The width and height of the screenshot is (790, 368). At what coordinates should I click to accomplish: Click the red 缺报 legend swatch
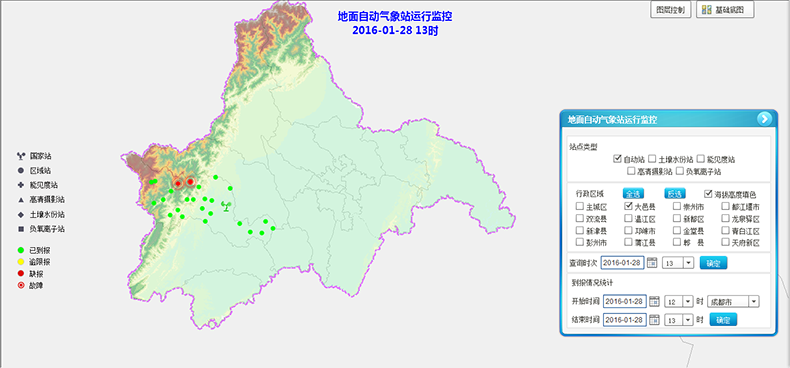[21, 274]
